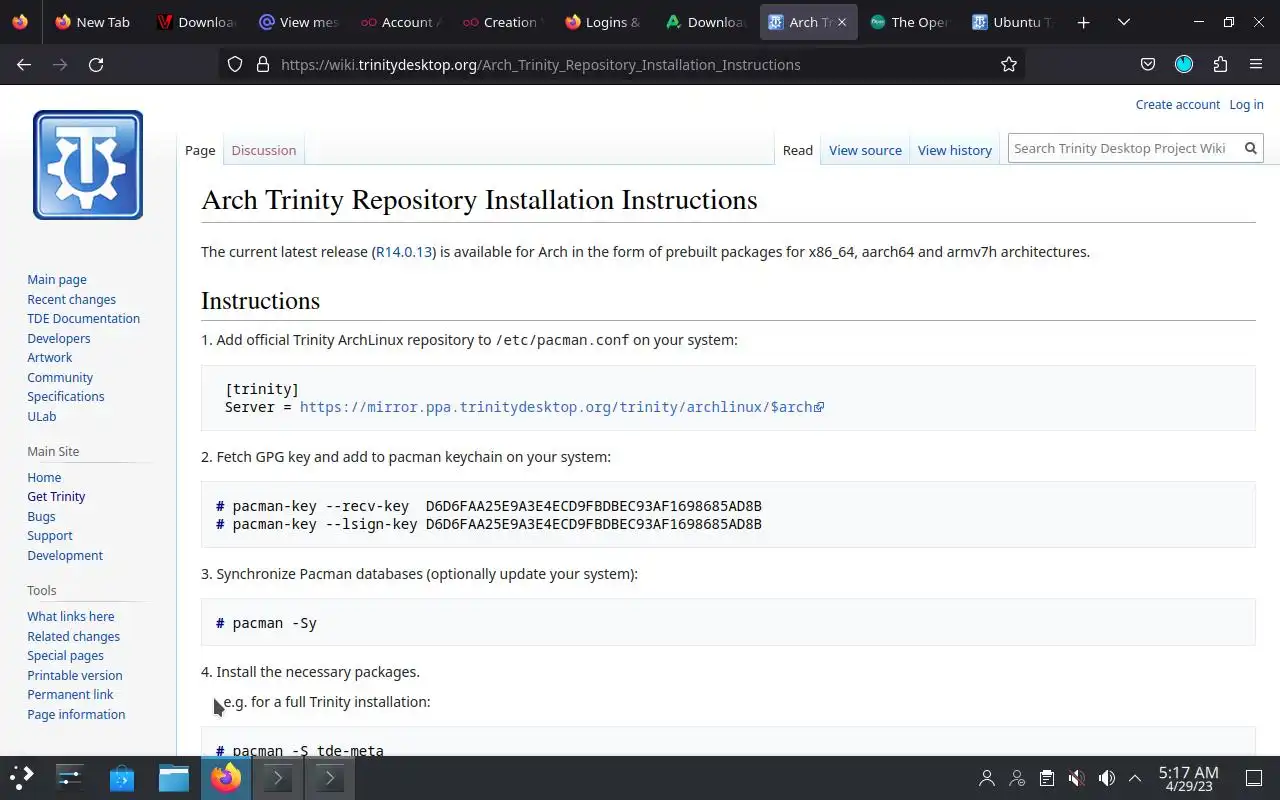Click the volume speaker tray icon
This screenshot has height=800, width=1280.
pos(1106,777)
